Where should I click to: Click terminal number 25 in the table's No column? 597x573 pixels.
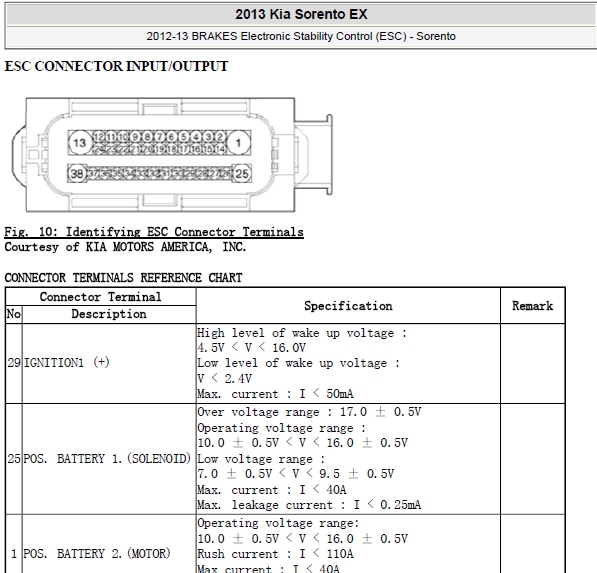click(14, 459)
